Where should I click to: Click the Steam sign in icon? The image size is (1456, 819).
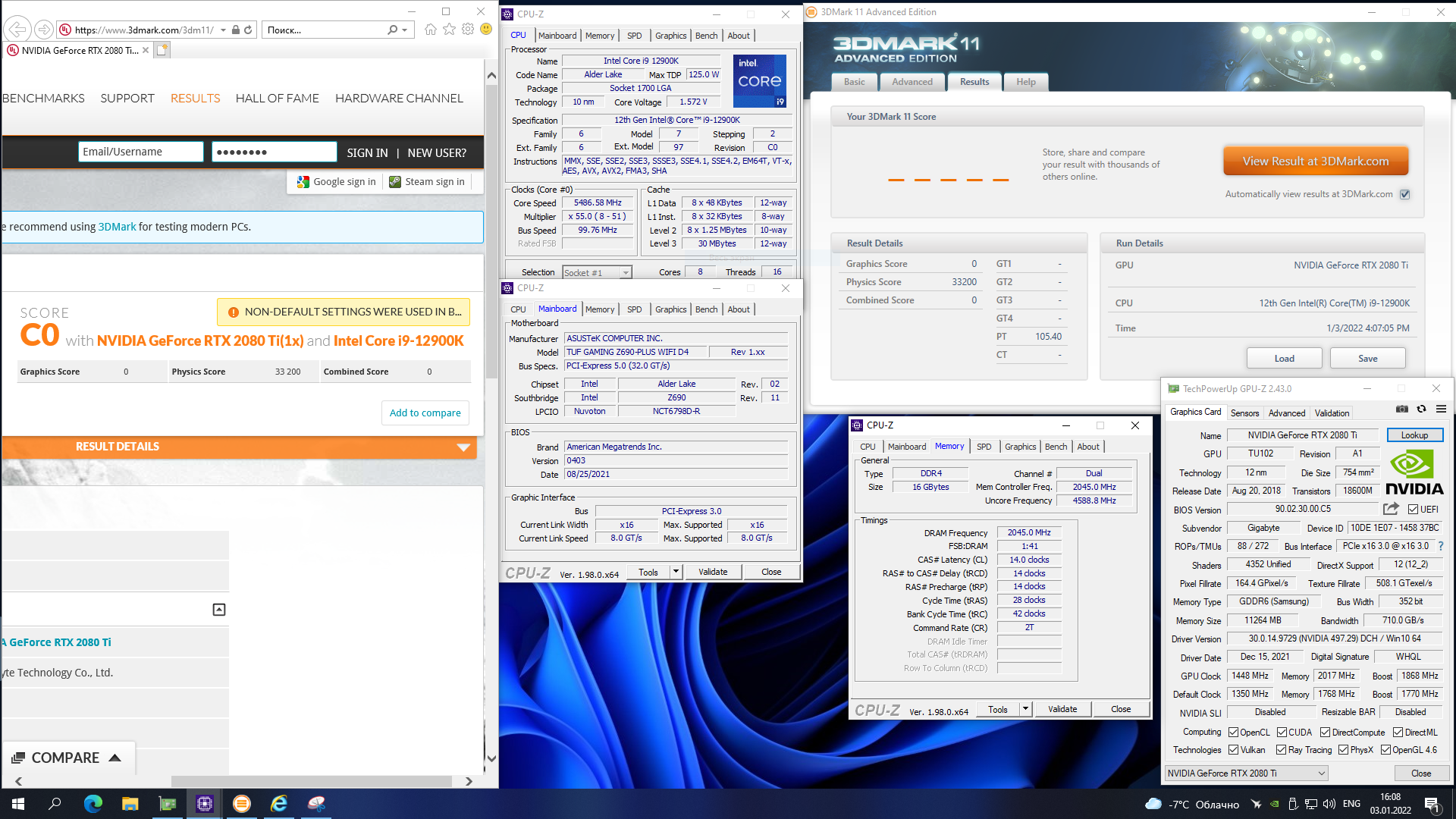click(395, 182)
